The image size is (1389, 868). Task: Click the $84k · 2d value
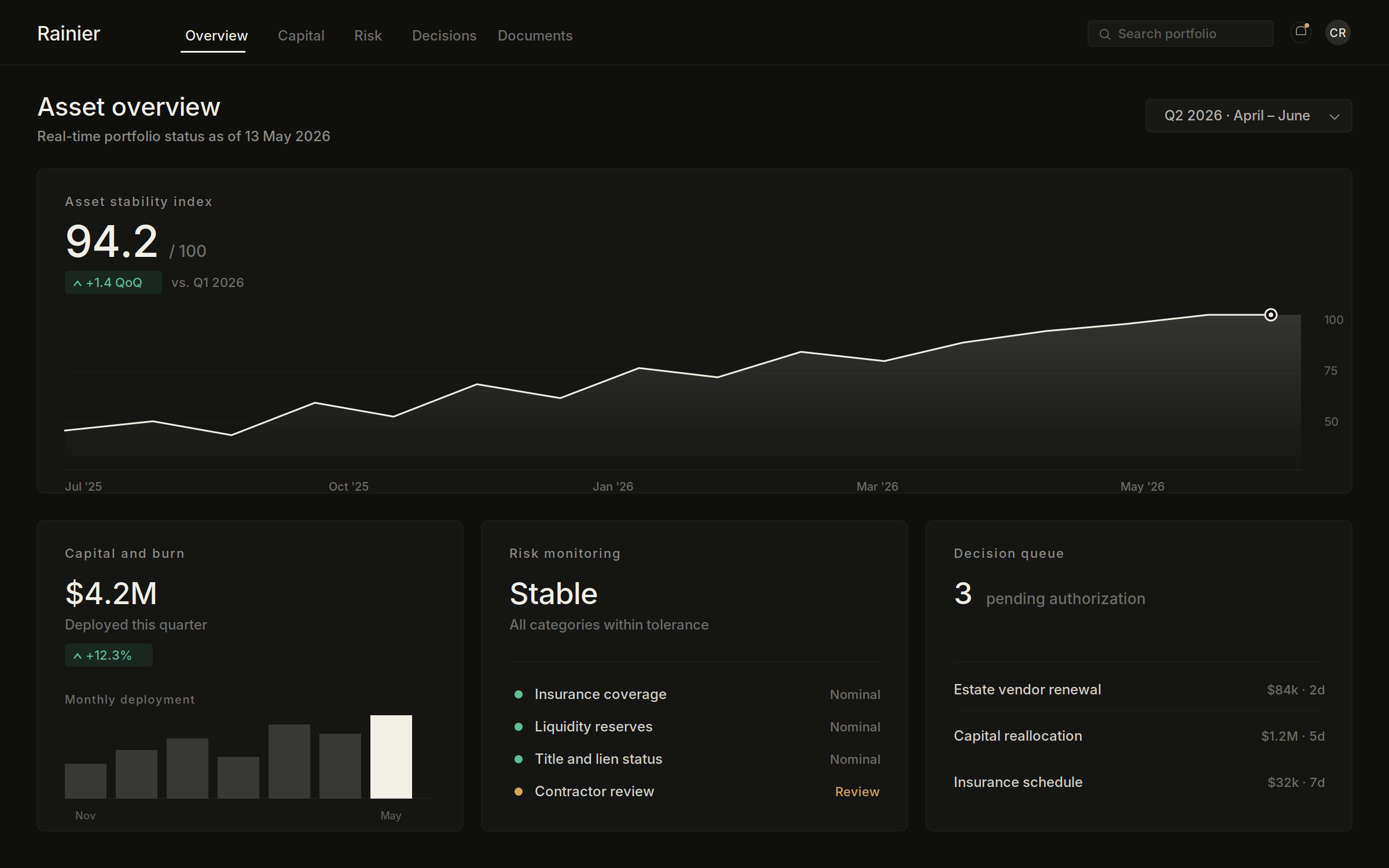click(x=1296, y=690)
